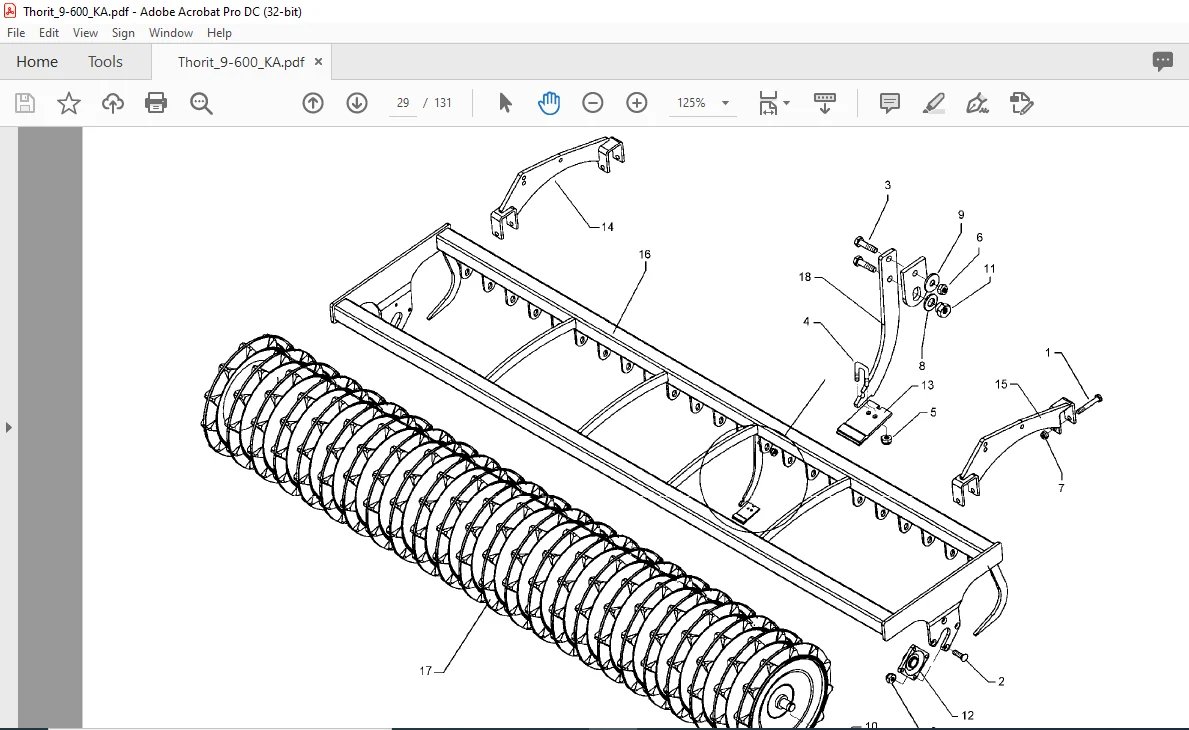Click the stamp or redact tool icon
This screenshot has height=730, width=1189.
(x=1021, y=103)
